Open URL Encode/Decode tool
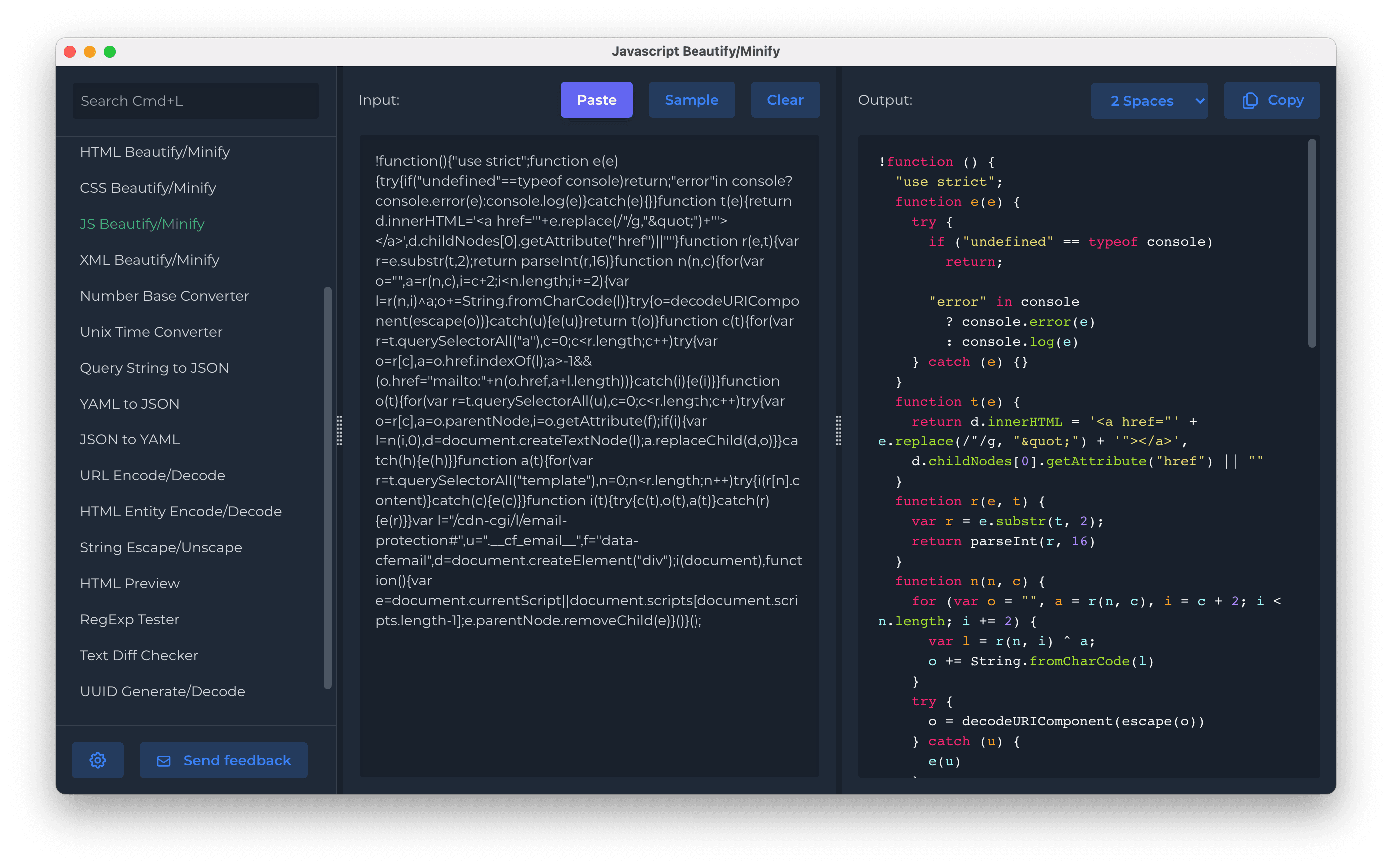This screenshot has width=1392, height=868. (153, 475)
